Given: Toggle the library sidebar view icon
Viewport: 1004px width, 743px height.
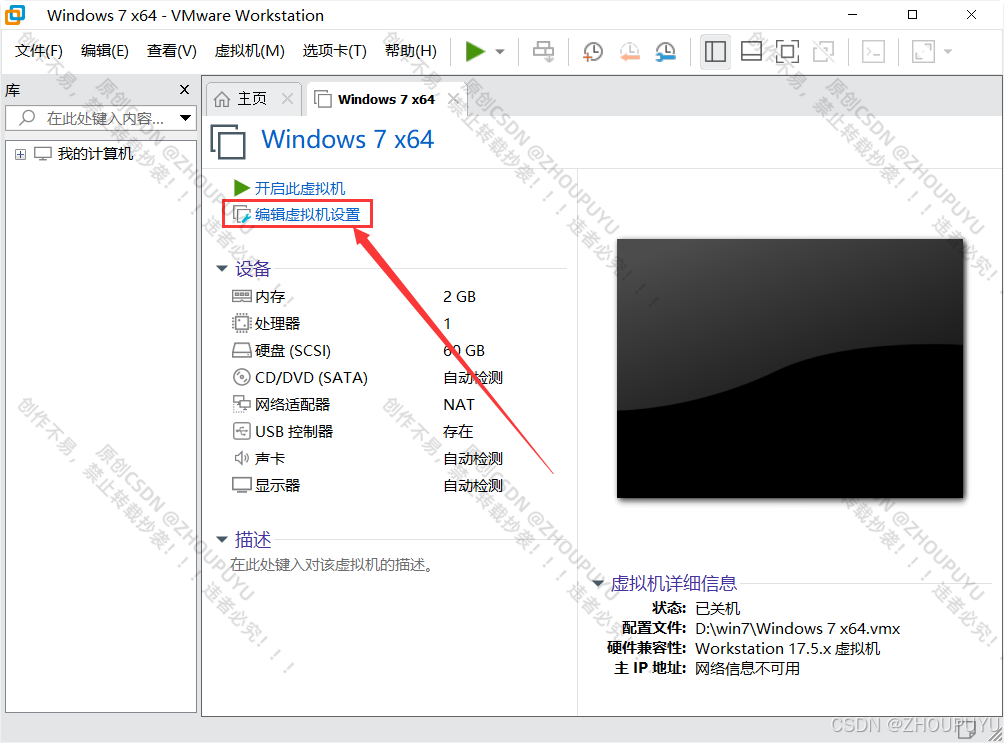Looking at the screenshot, I should point(715,51).
